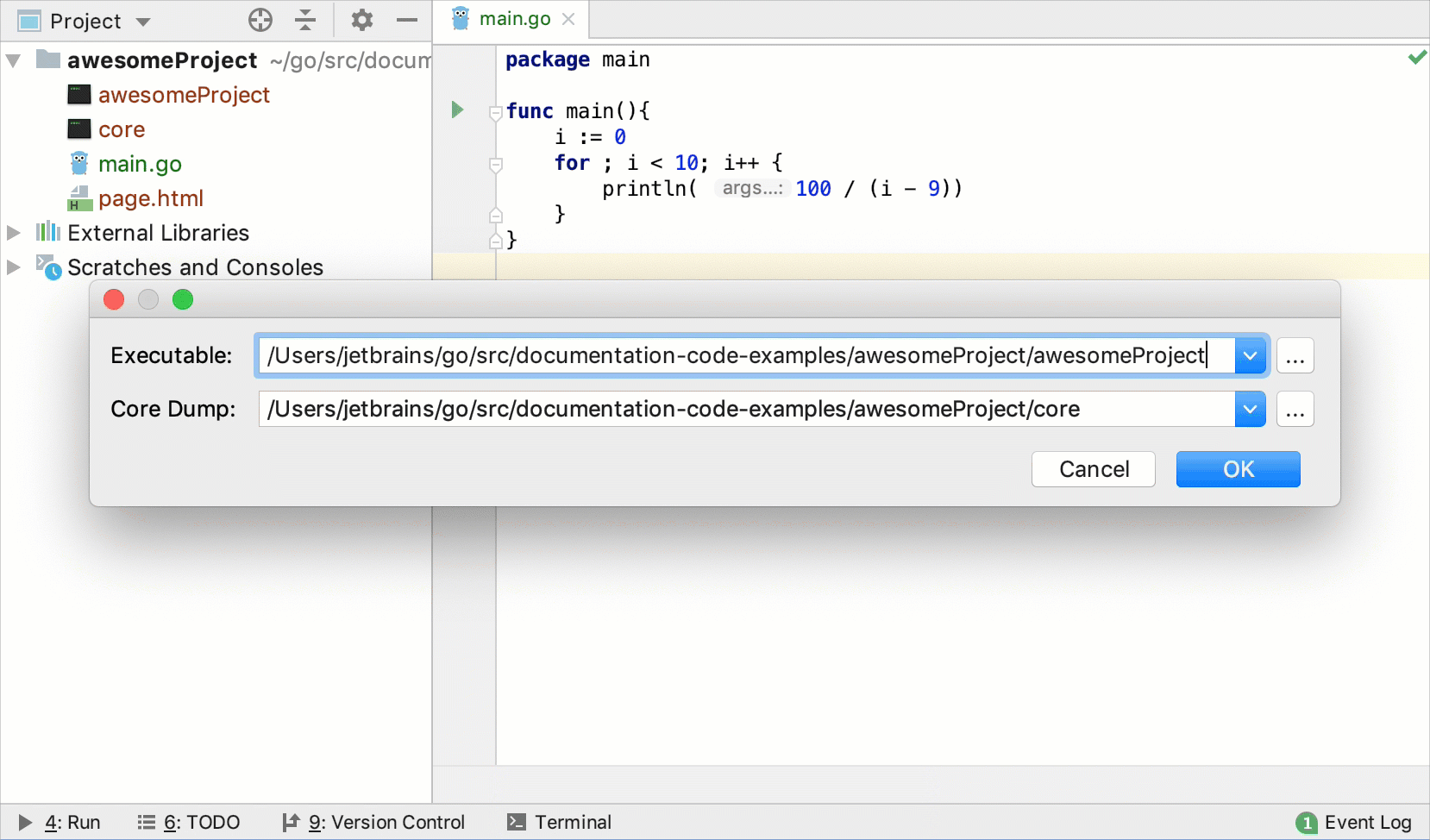The width and height of the screenshot is (1430, 840).
Task: Open Project view settings with the gear icon
Action: coord(361,20)
